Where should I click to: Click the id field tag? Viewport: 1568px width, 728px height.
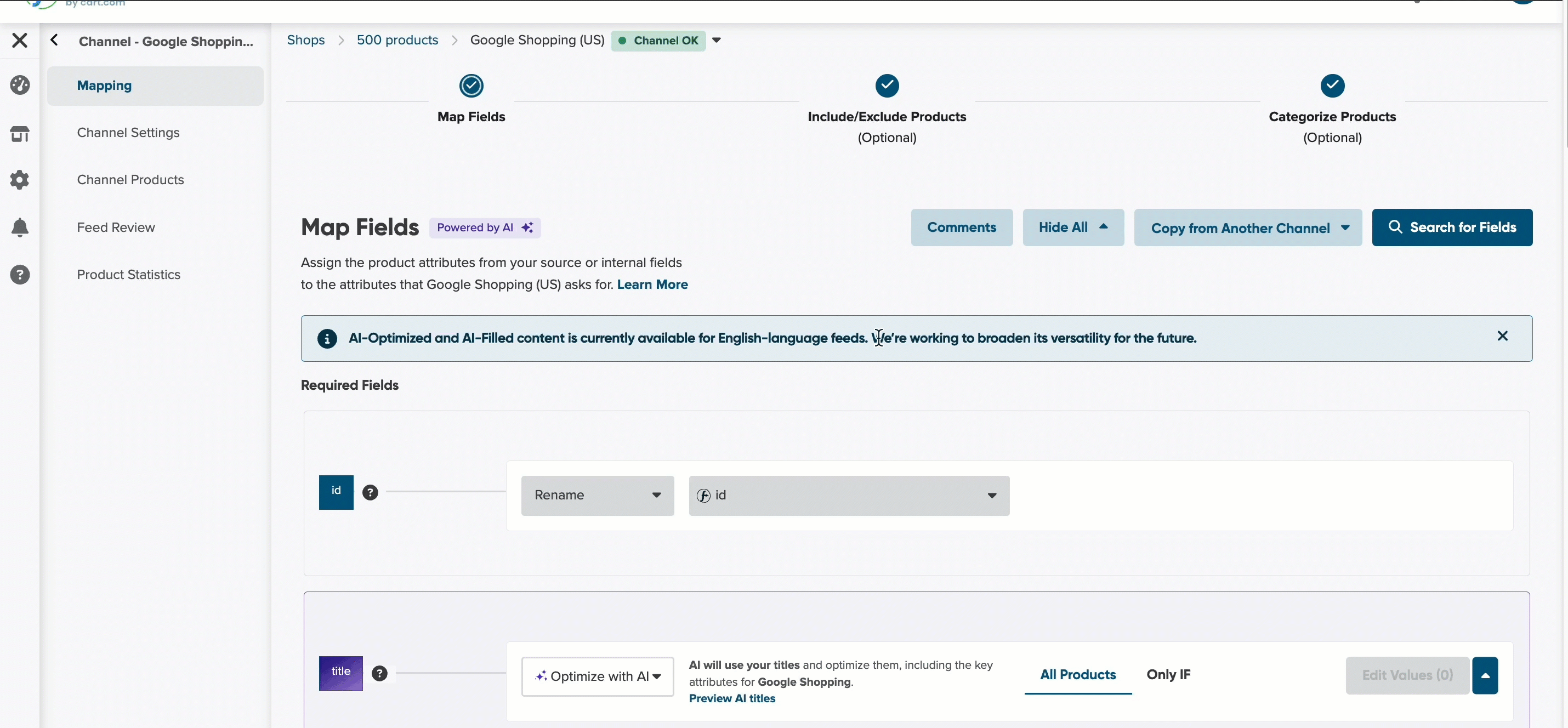pyautogui.click(x=336, y=492)
